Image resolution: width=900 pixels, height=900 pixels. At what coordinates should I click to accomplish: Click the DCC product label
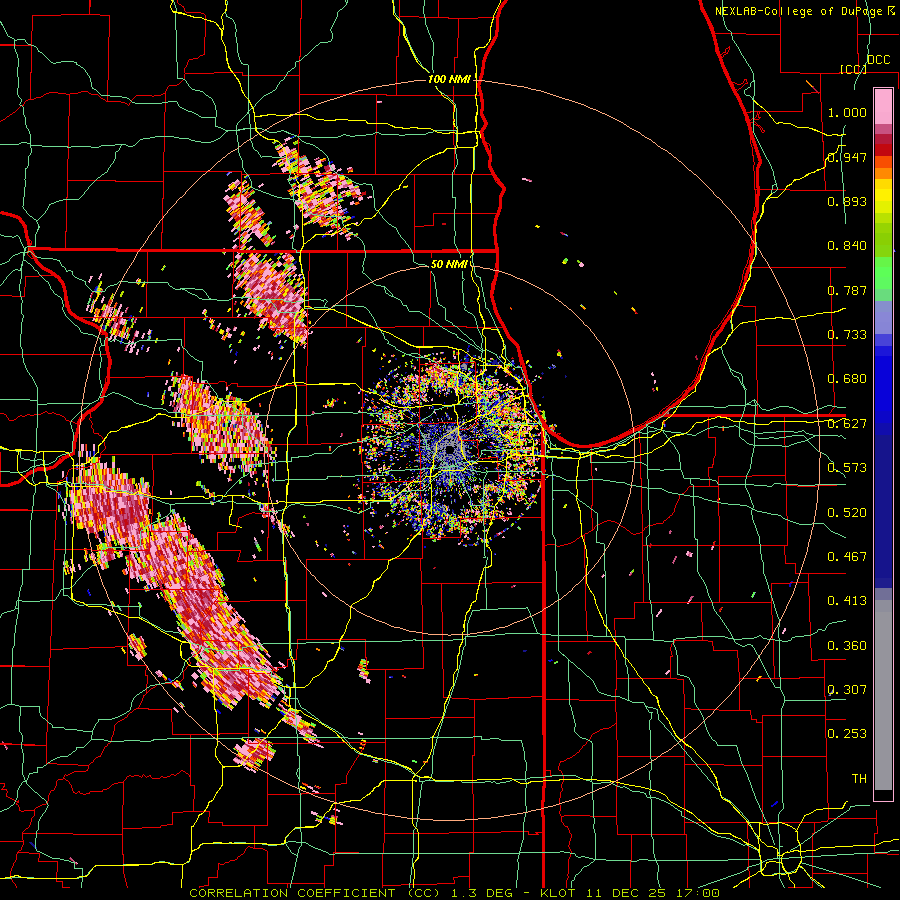click(x=878, y=59)
